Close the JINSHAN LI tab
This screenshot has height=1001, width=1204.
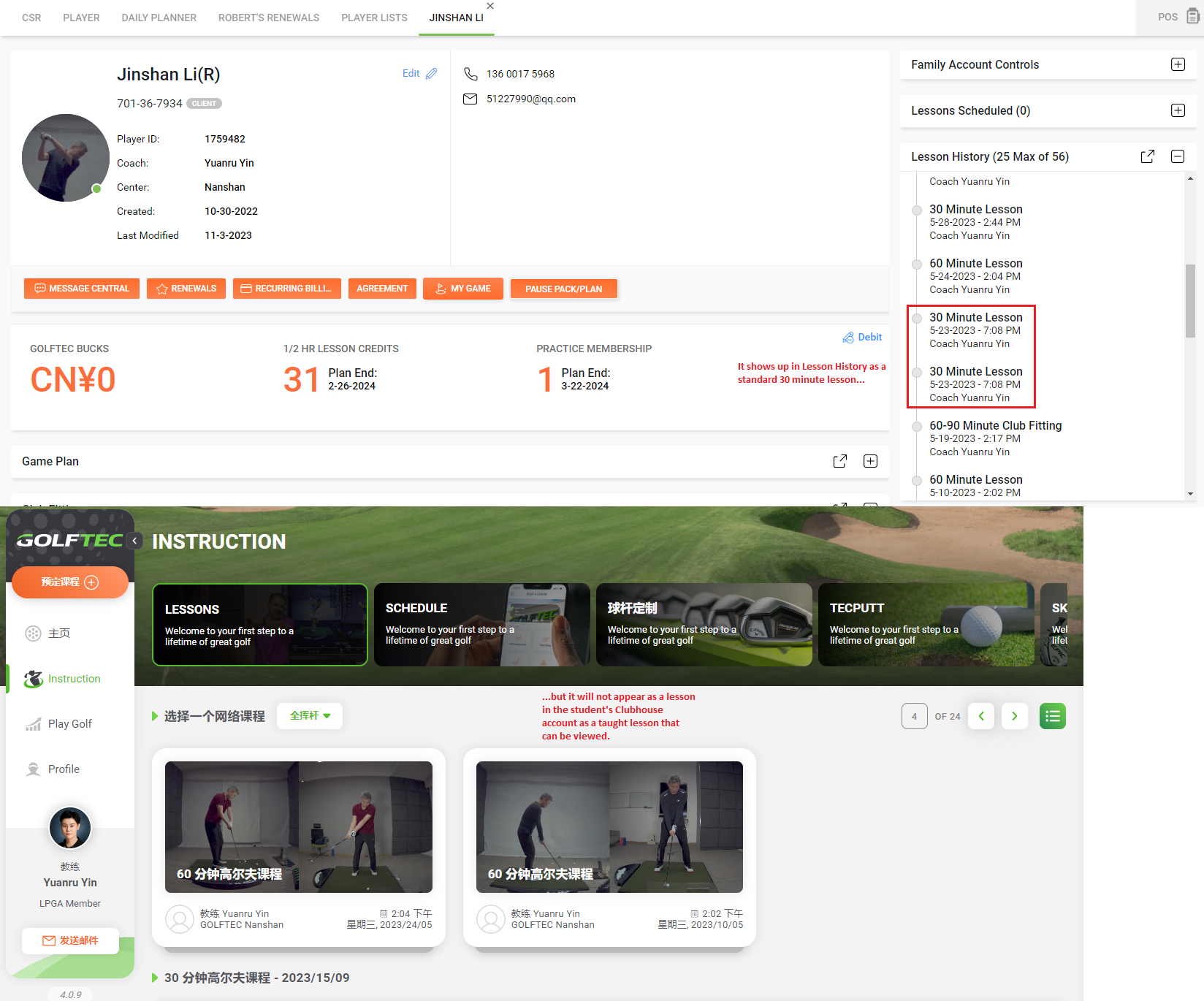point(490,6)
